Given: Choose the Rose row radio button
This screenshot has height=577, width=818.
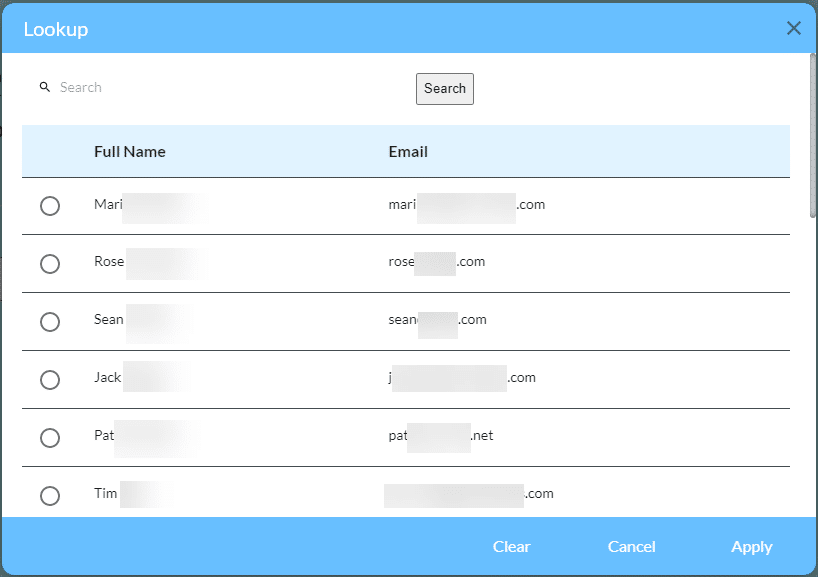Looking at the screenshot, I should (x=50, y=264).
